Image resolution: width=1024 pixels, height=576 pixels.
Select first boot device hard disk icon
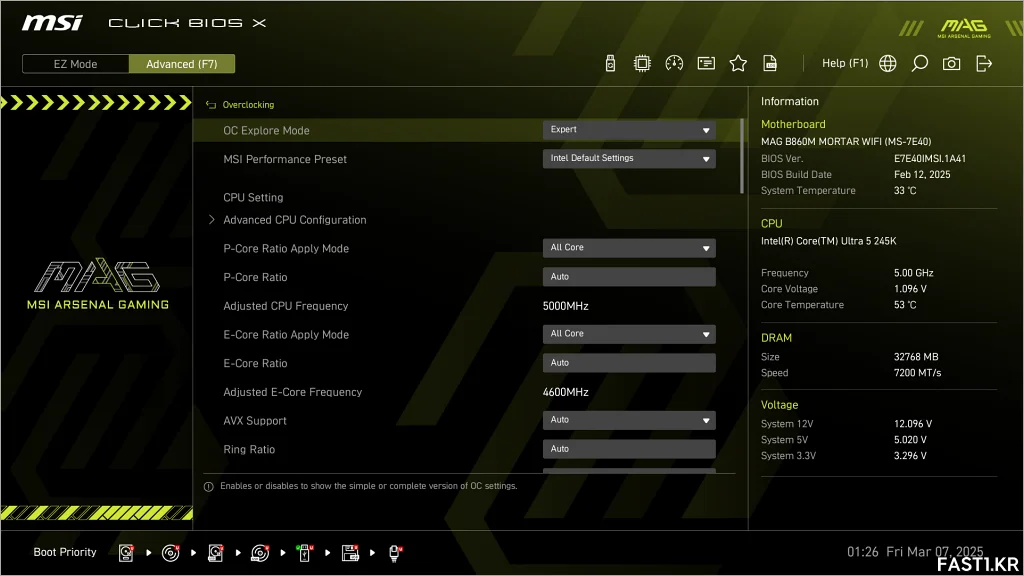pyautogui.click(x=126, y=552)
